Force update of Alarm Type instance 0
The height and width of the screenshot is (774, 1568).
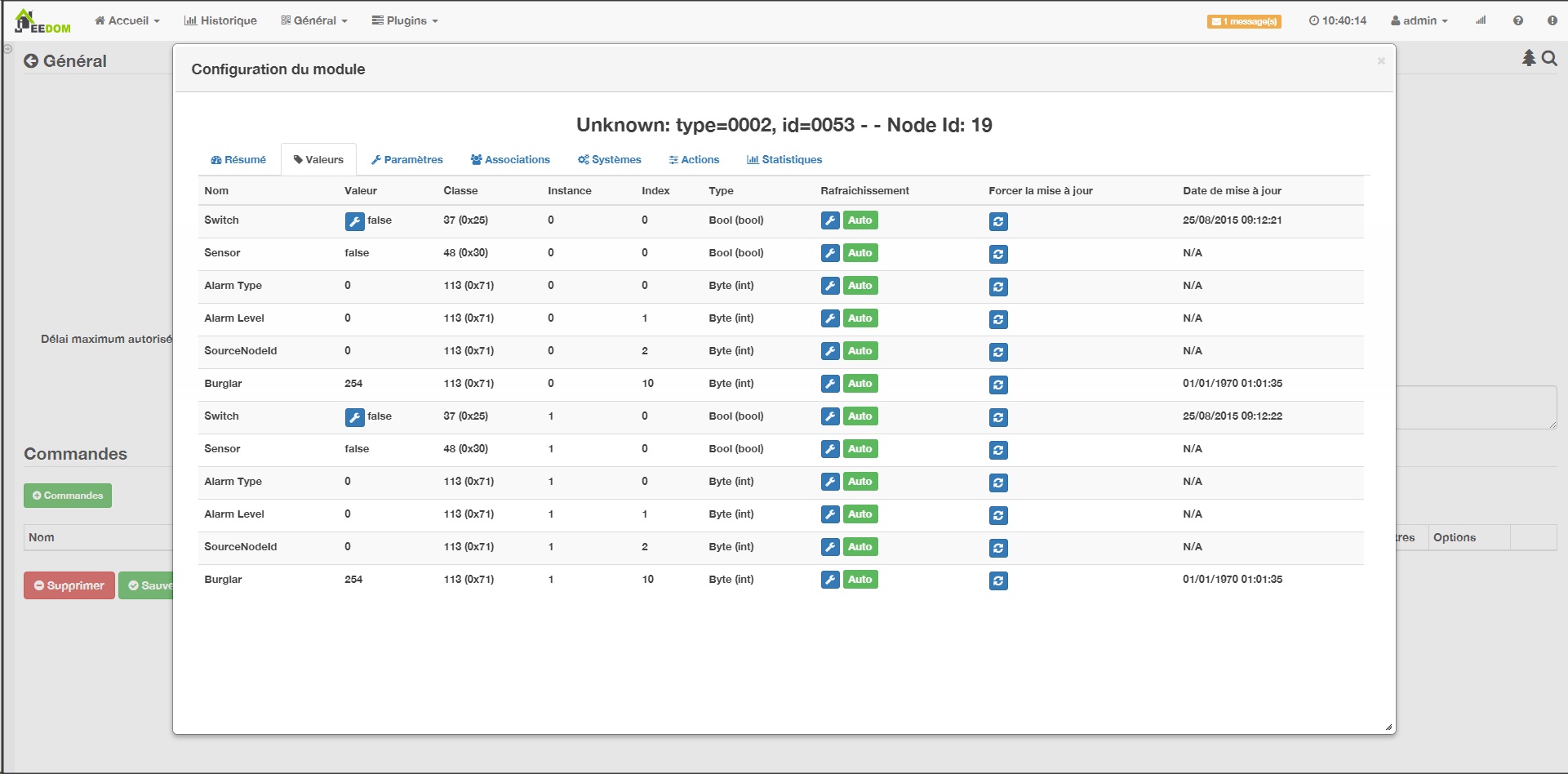click(998, 287)
